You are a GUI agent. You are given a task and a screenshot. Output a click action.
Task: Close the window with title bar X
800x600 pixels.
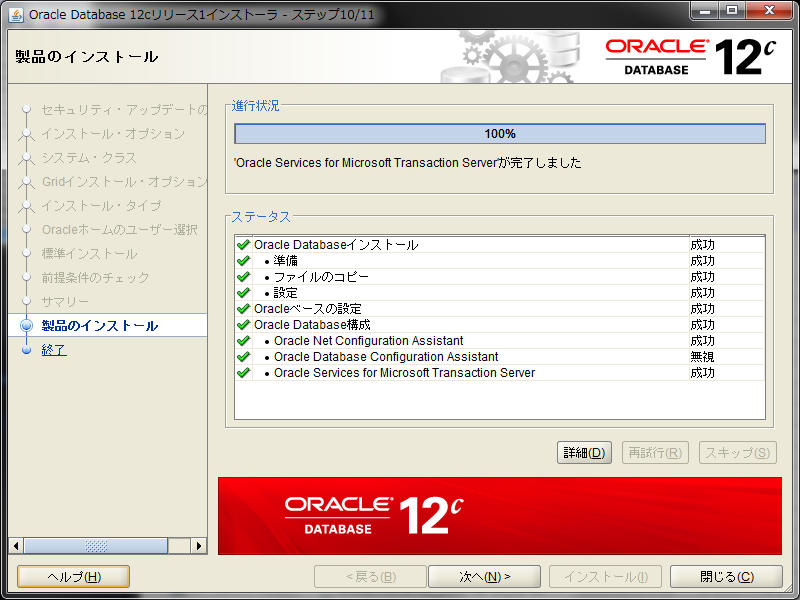click(x=769, y=11)
